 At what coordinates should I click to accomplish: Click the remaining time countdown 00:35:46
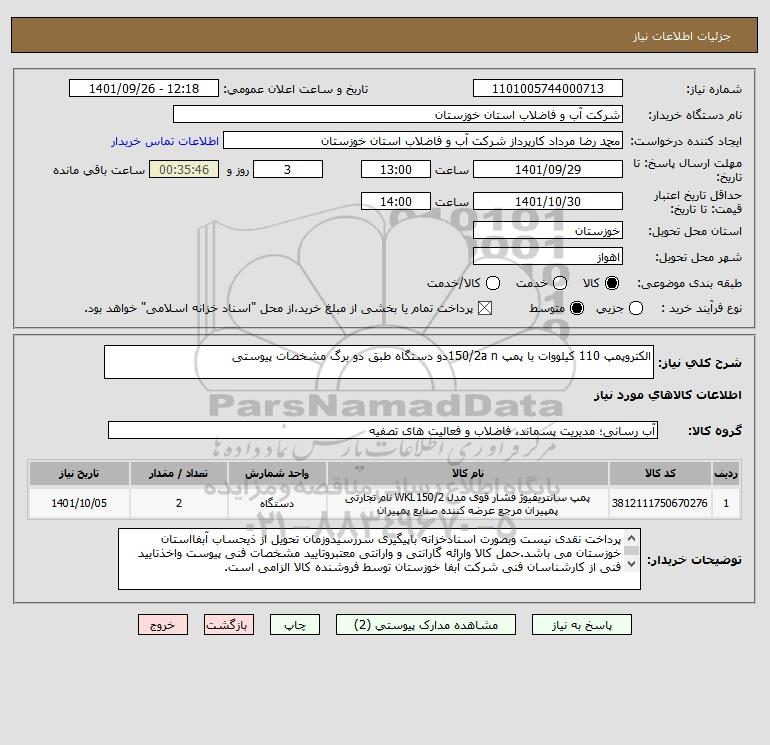point(184,169)
